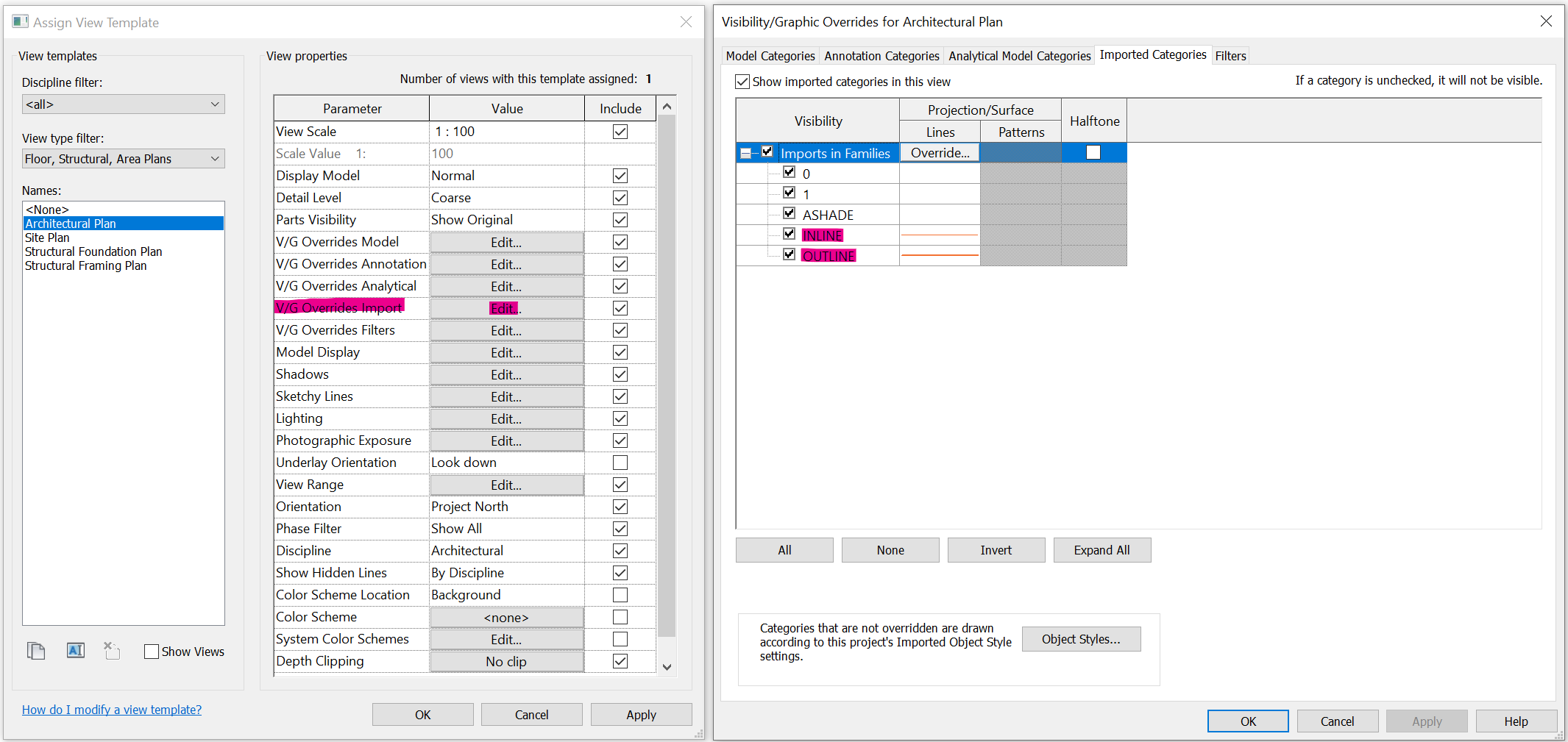Cancel the Visibility/Graphic Overrides dialog
Screen dimensions: 1568x742
click(1337, 721)
